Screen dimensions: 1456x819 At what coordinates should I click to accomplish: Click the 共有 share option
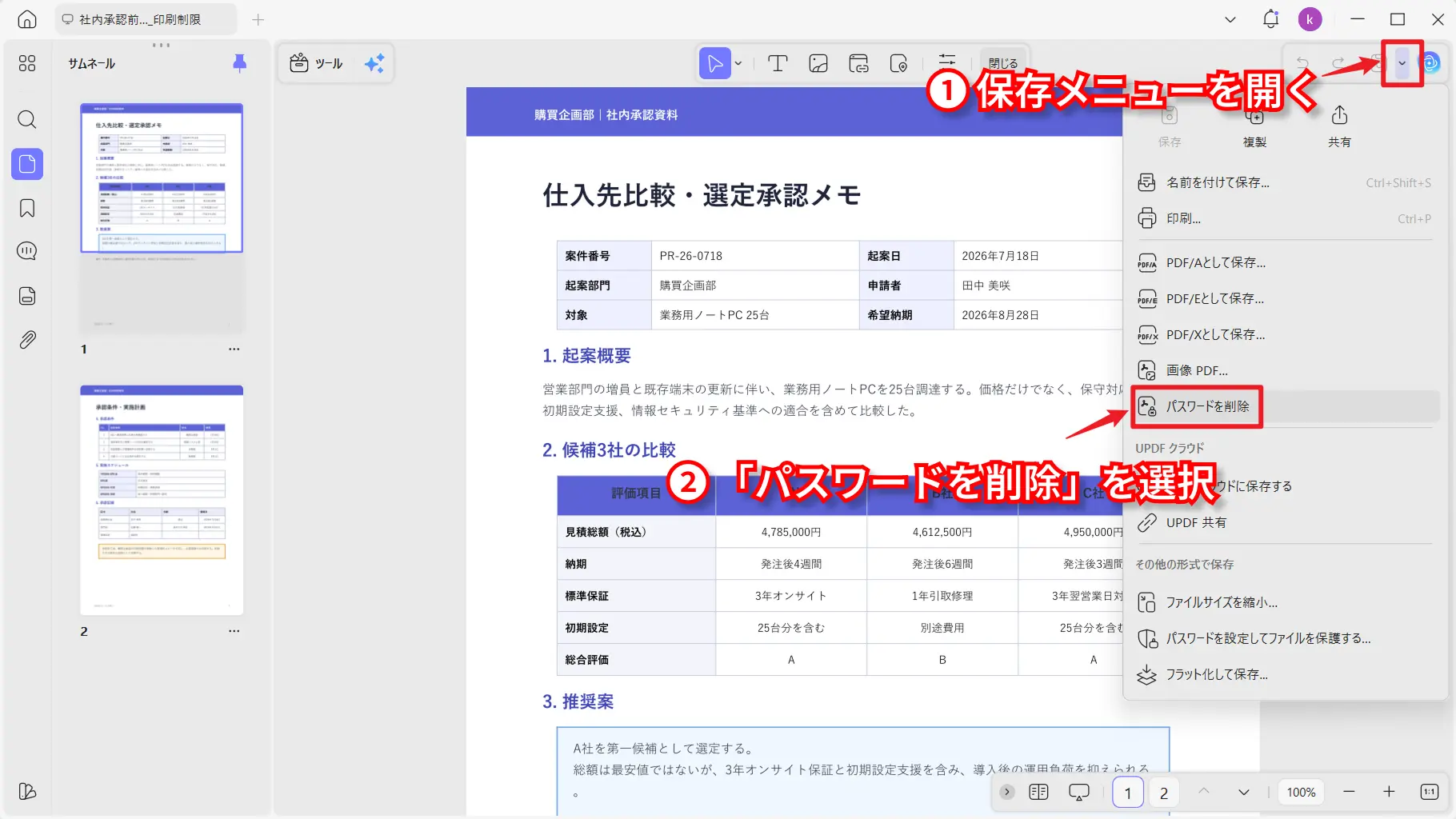(x=1339, y=126)
